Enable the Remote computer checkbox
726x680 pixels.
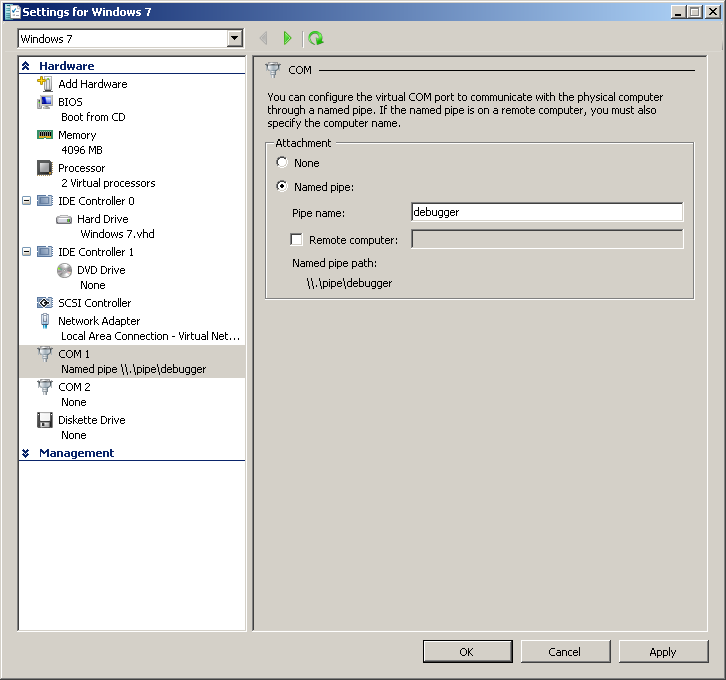click(296, 239)
